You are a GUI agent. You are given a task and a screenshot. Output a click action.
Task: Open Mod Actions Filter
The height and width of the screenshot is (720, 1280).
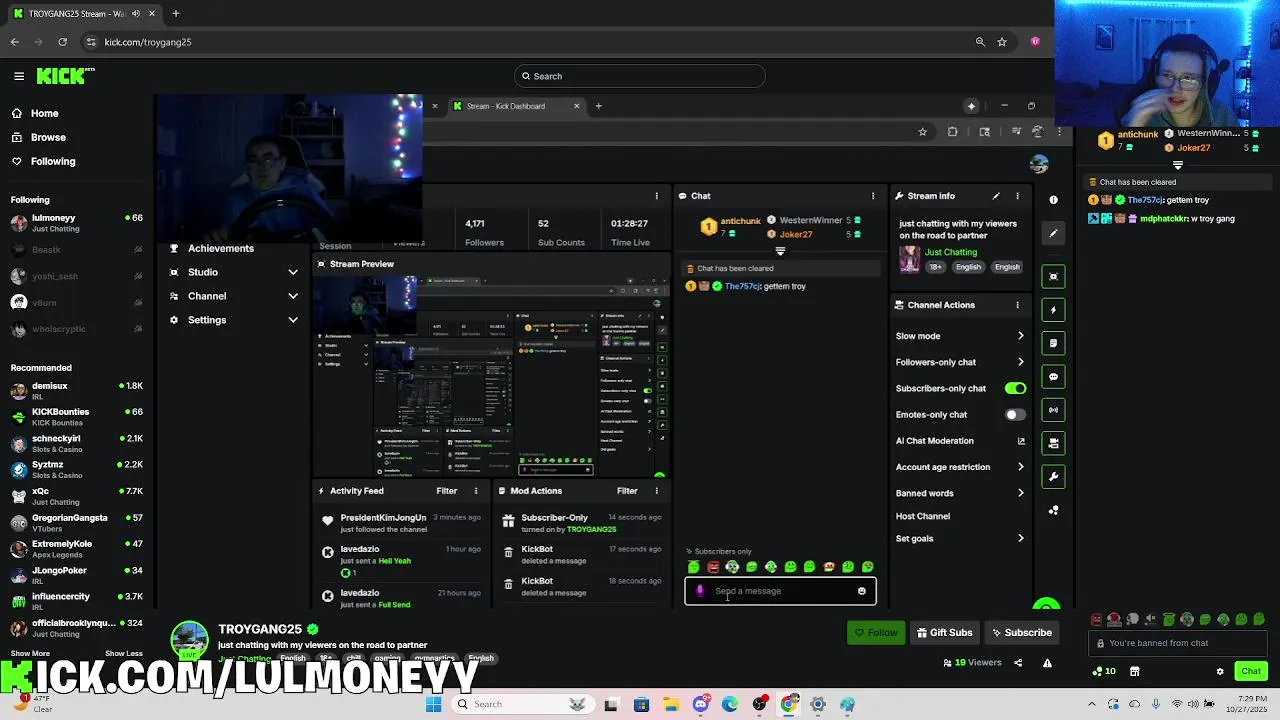(627, 491)
